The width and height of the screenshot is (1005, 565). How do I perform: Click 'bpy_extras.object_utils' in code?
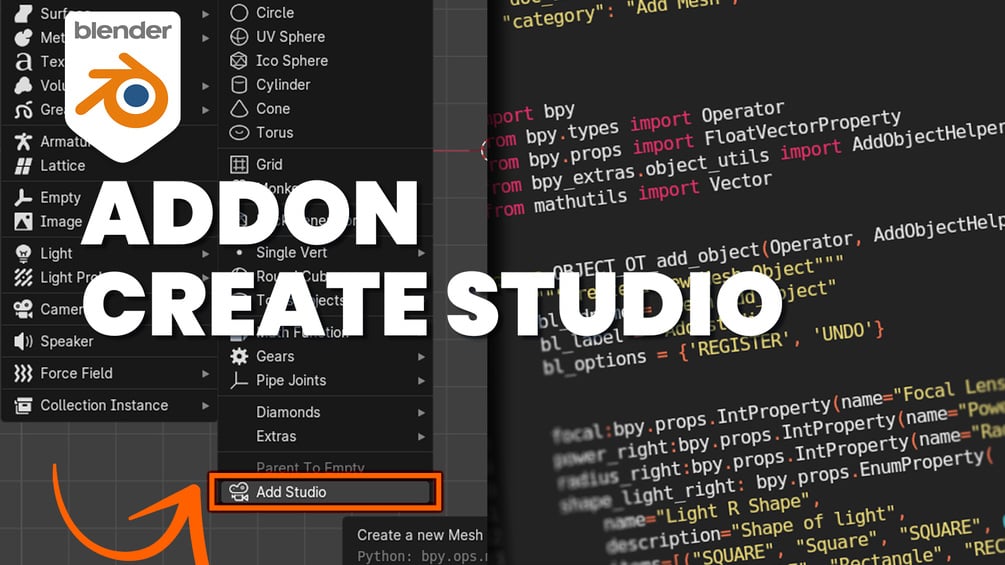(650, 170)
